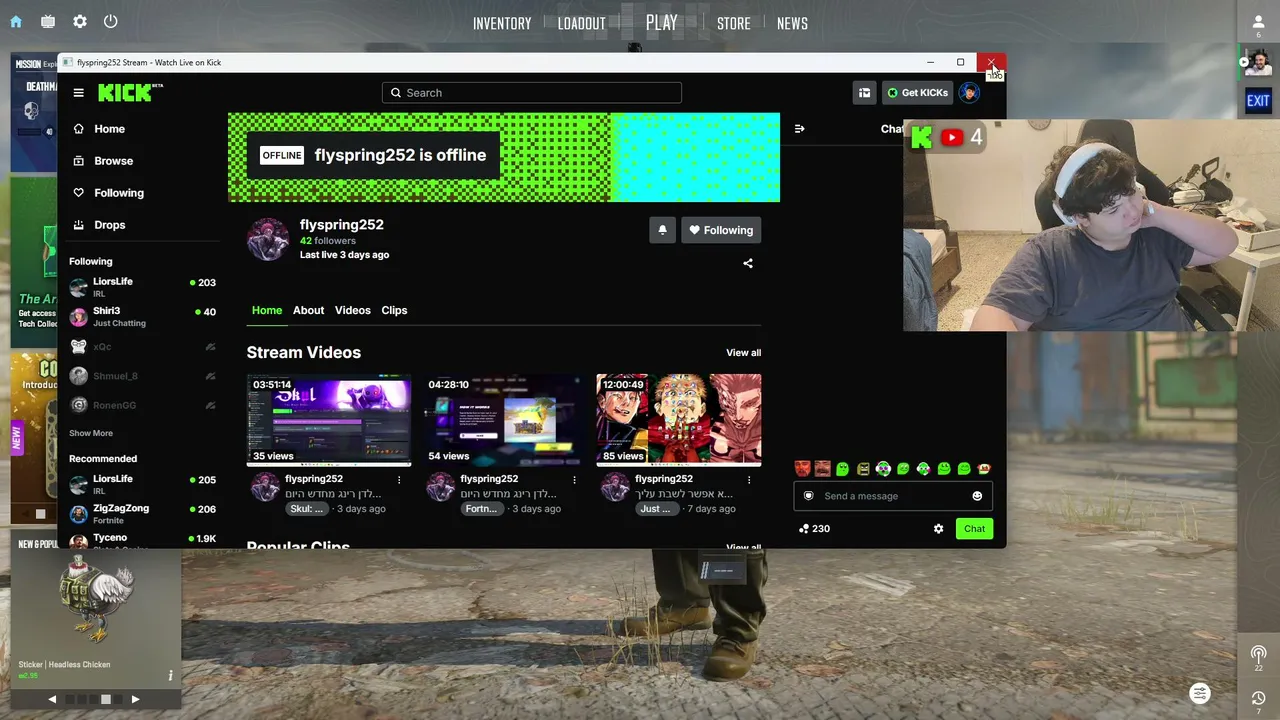The image size is (1280, 720).
Task: Insert the last red-capped emote
Action: point(984,468)
